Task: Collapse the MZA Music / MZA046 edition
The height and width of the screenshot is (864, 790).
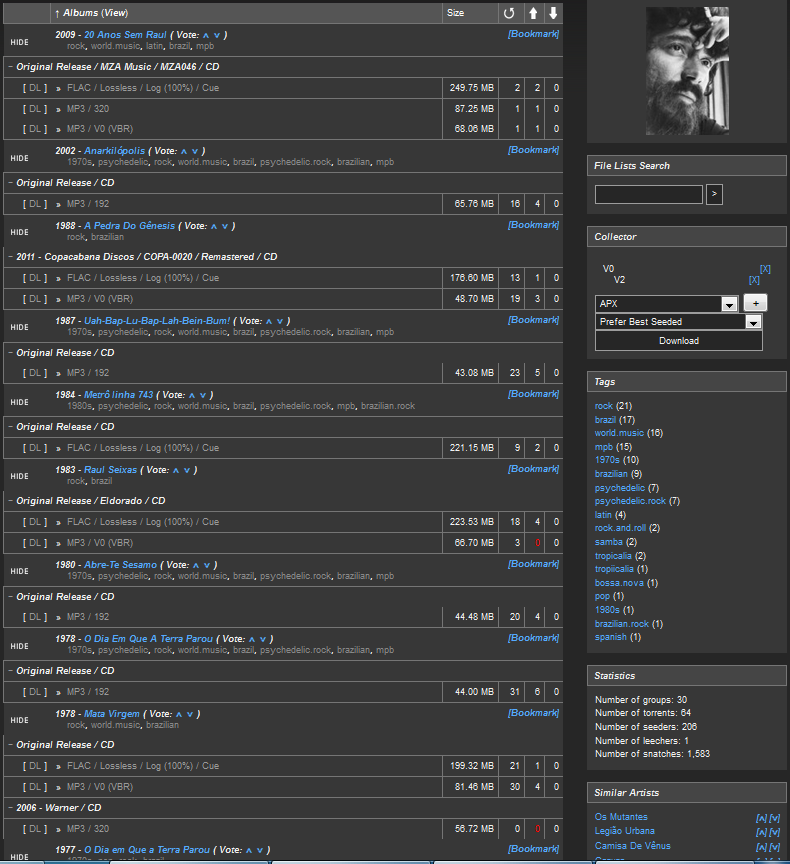Action: 10,67
